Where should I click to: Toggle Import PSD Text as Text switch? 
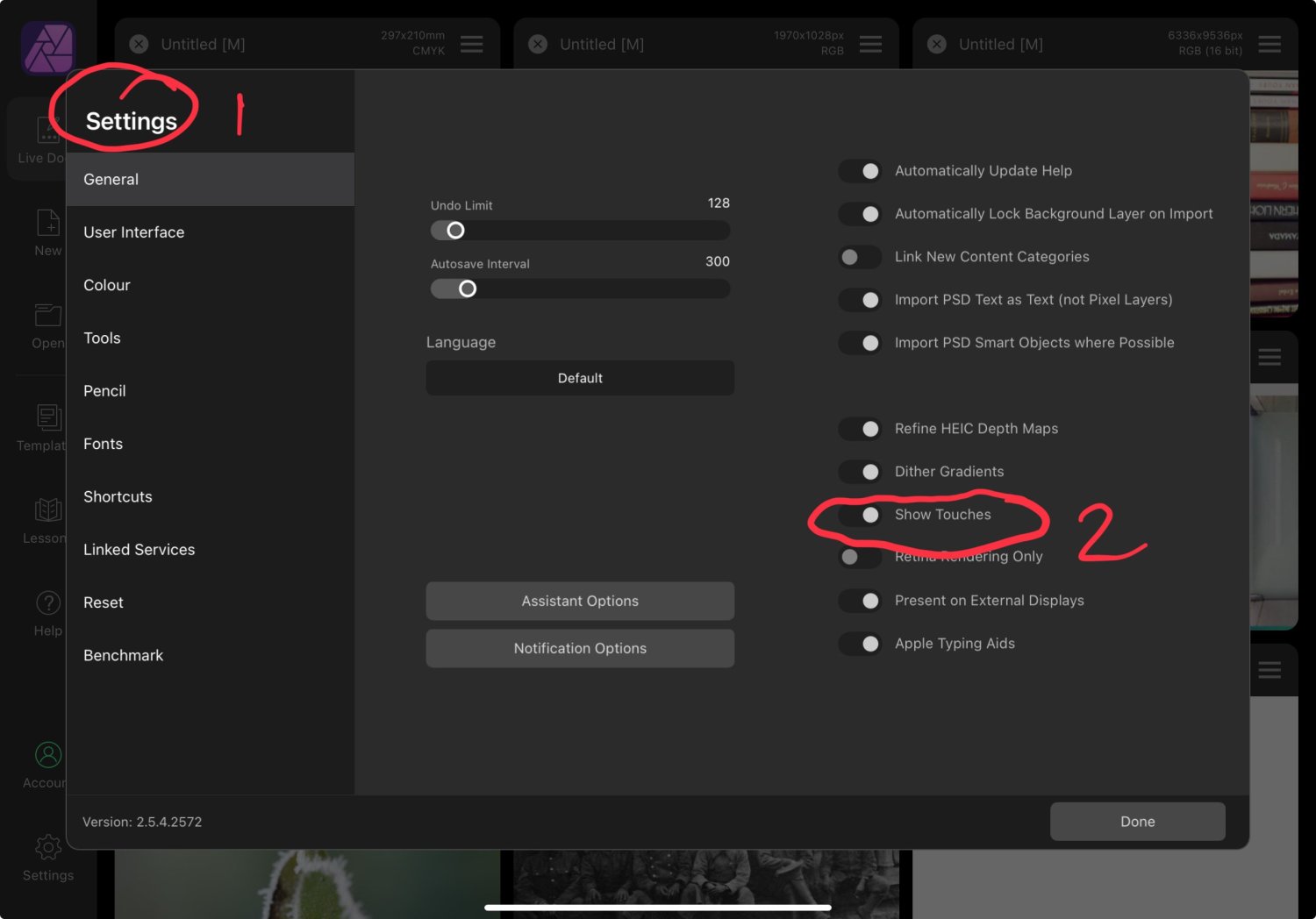coord(860,300)
